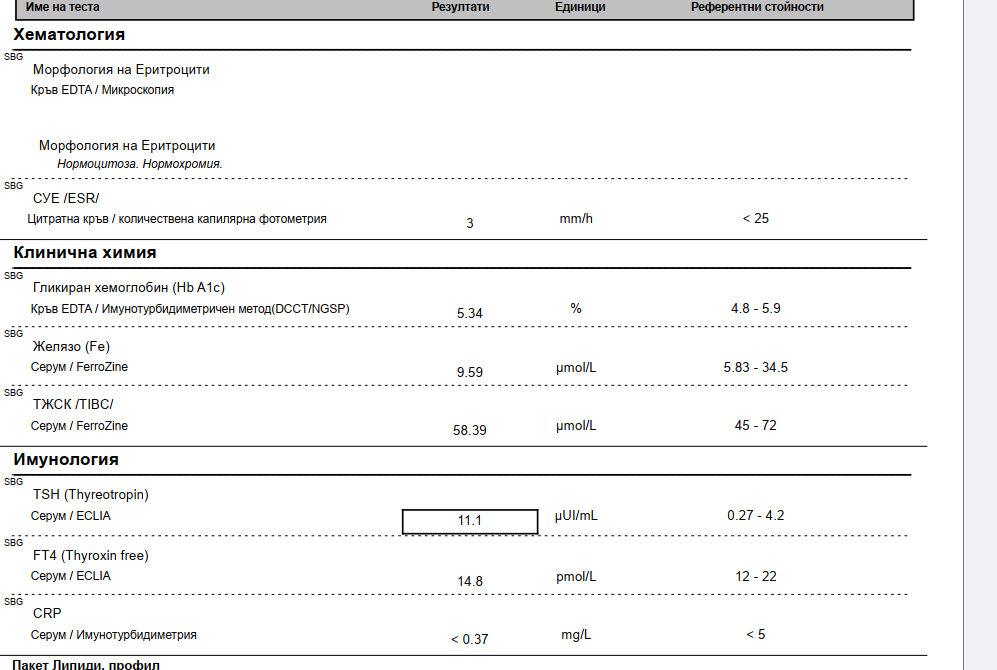Click the vertical scrollbar on the right edge
The height and width of the screenshot is (670, 997).
tap(980, 335)
